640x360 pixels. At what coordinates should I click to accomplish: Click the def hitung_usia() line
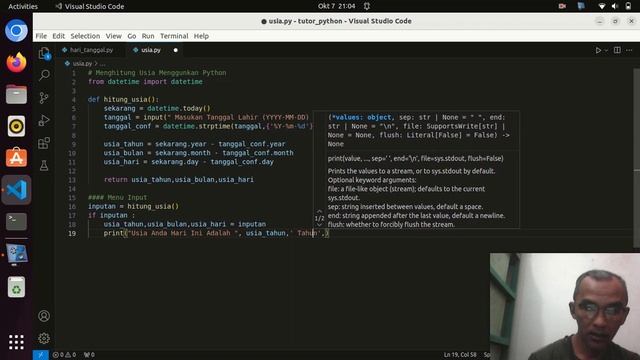123,99
